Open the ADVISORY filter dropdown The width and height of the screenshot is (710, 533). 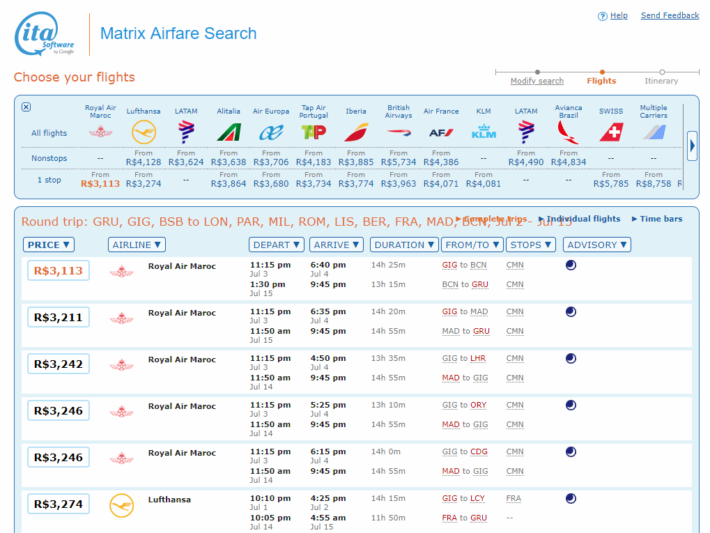597,245
